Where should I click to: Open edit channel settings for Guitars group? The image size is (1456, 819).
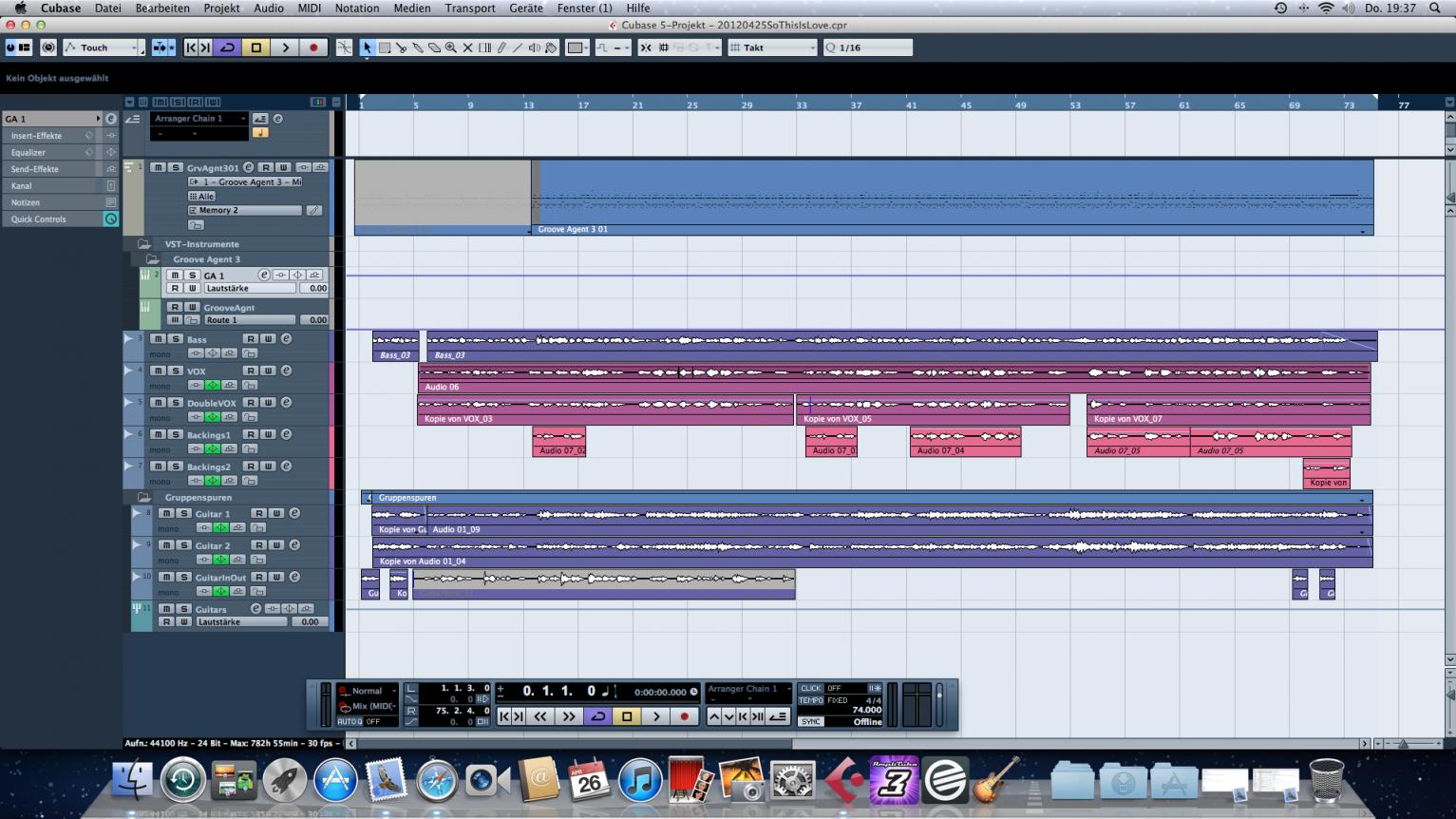click(x=255, y=608)
